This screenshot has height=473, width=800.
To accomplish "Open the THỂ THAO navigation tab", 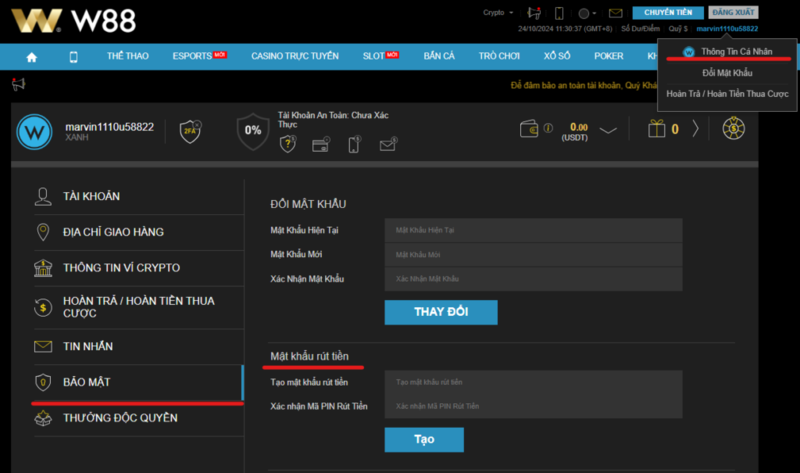I will (128, 57).
